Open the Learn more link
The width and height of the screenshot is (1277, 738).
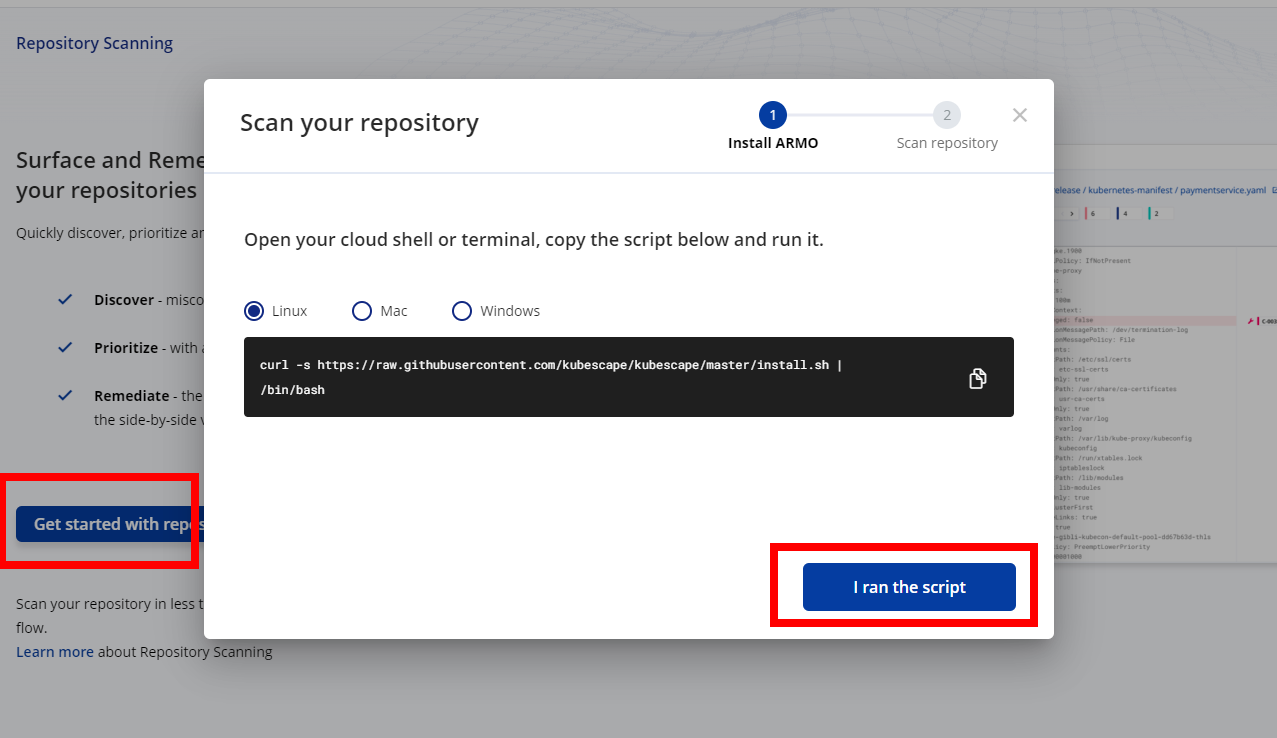tap(55, 651)
